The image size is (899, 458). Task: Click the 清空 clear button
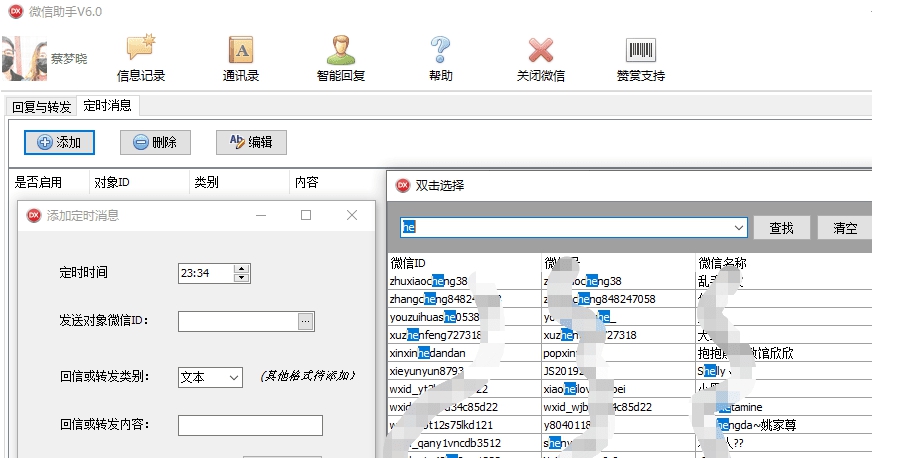[x=845, y=228]
